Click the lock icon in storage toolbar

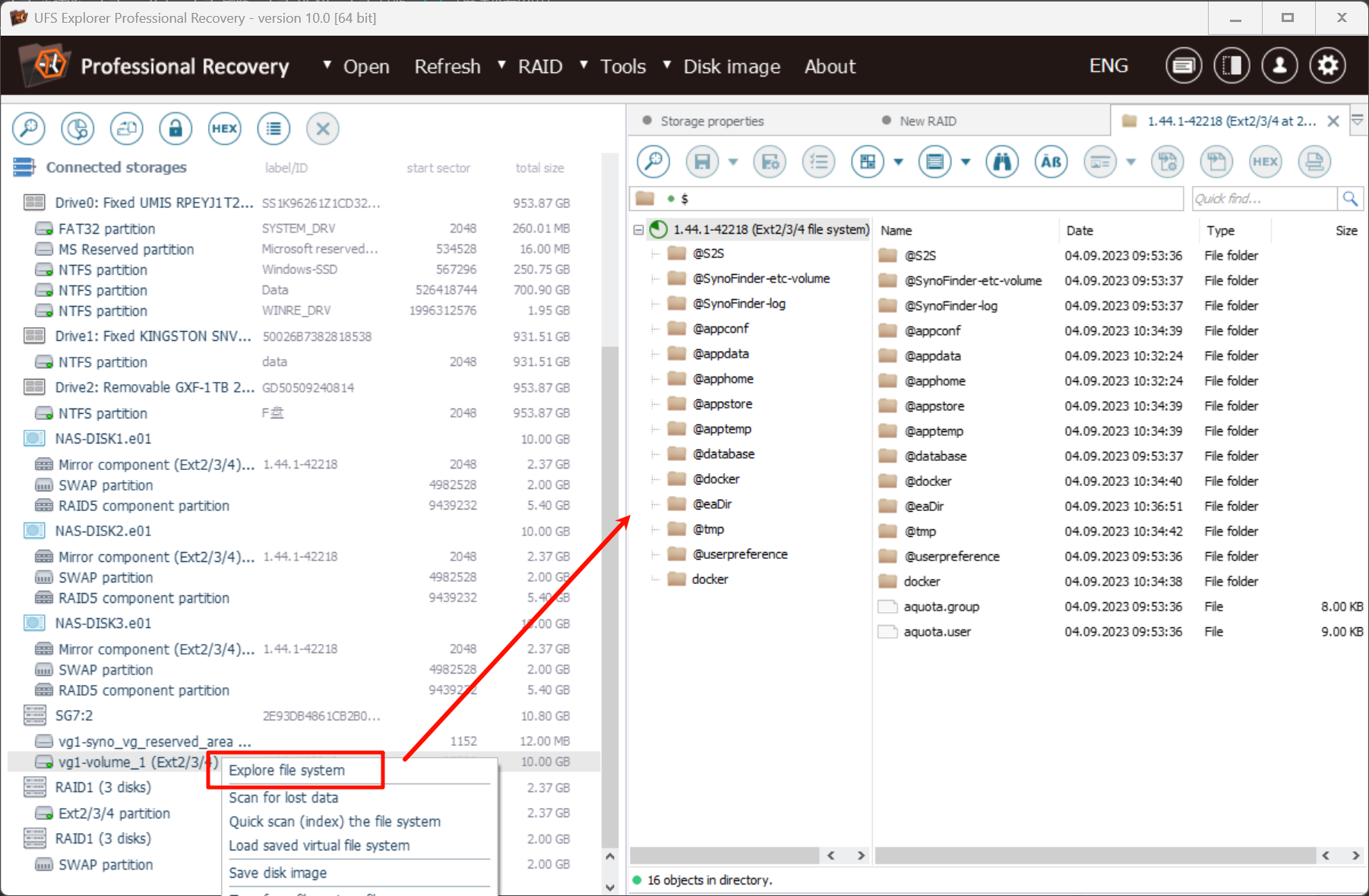[x=175, y=129]
